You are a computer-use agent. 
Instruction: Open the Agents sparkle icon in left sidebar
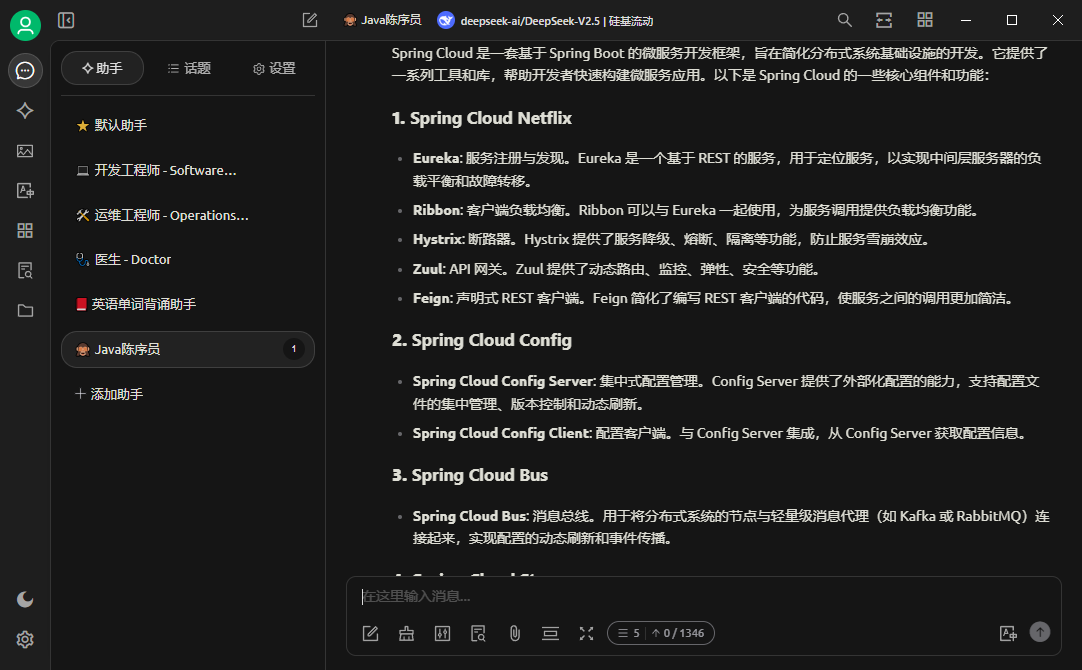click(25, 111)
